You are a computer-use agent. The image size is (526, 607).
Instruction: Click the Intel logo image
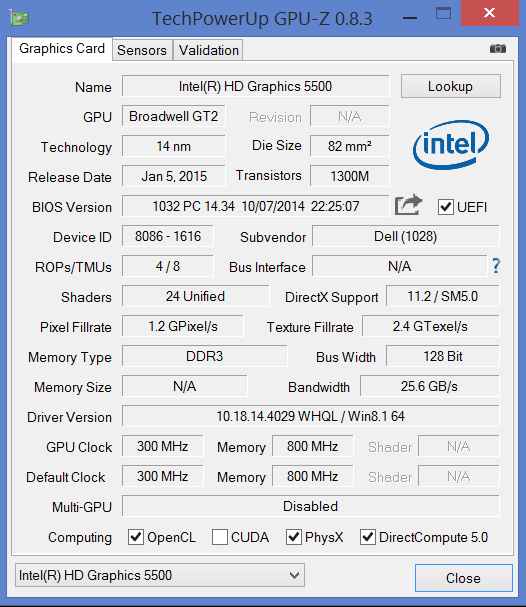pyautogui.click(x=451, y=144)
